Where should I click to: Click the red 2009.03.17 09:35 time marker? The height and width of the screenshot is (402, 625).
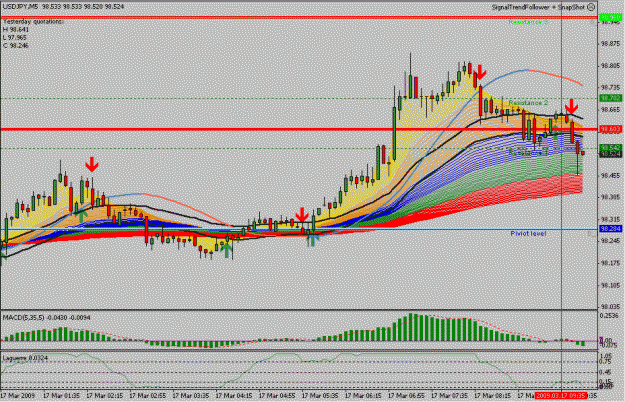pyautogui.click(x=561, y=396)
